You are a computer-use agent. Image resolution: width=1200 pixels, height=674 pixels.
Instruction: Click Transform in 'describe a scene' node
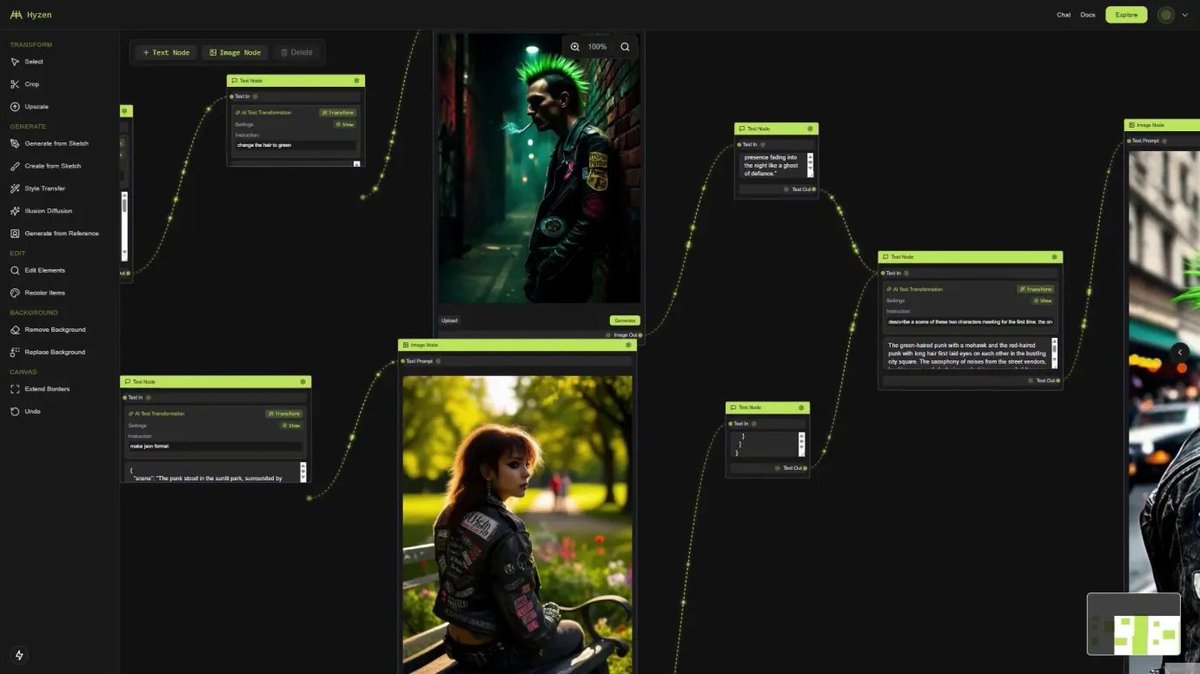pos(1036,289)
